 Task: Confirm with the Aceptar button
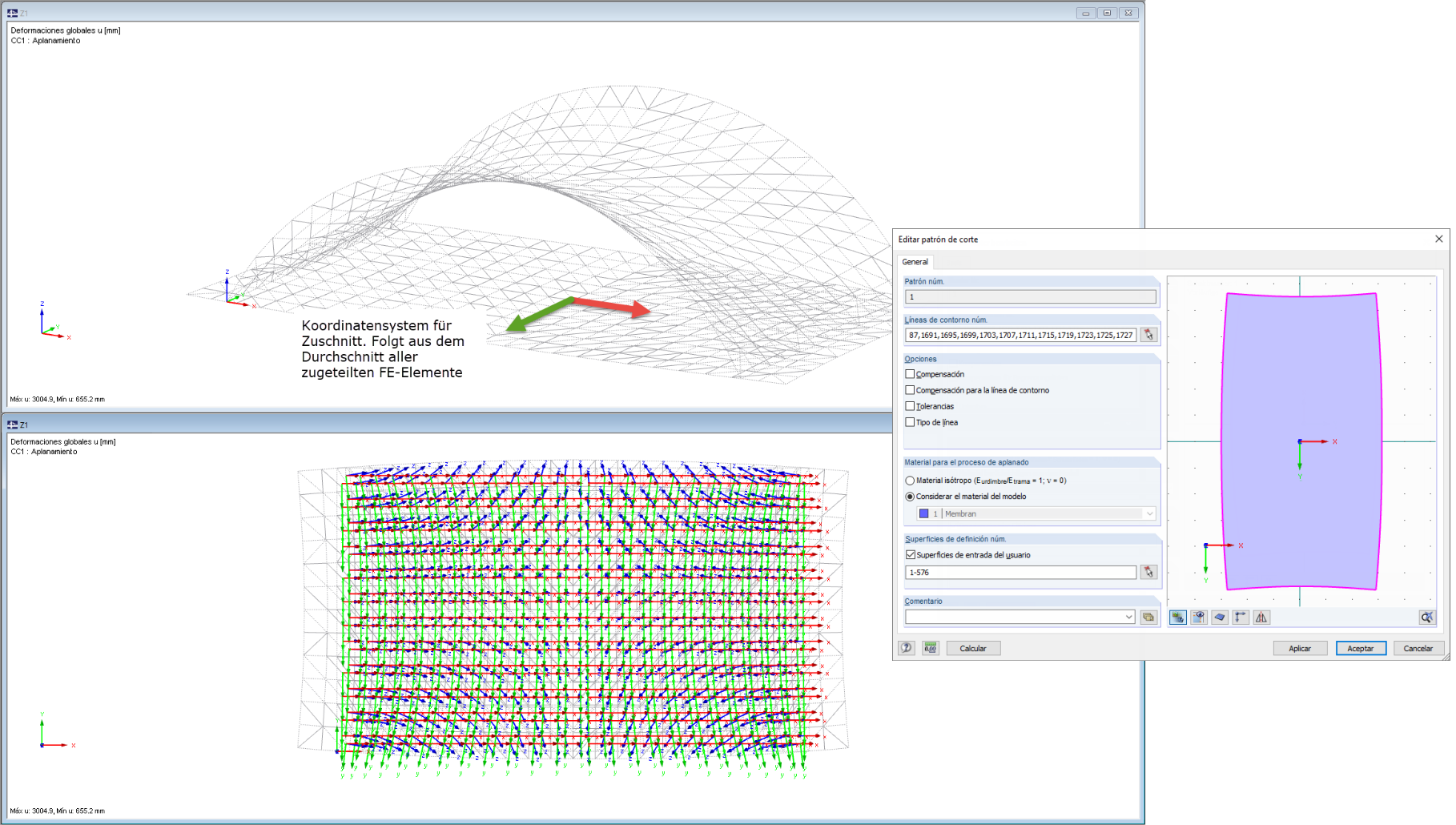(1361, 648)
